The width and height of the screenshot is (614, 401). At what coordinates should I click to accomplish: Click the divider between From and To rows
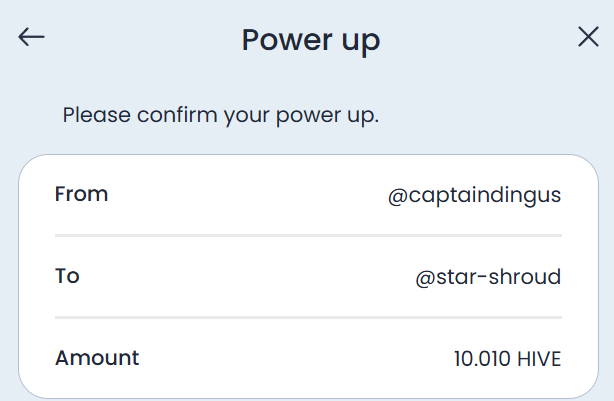(x=309, y=236)
